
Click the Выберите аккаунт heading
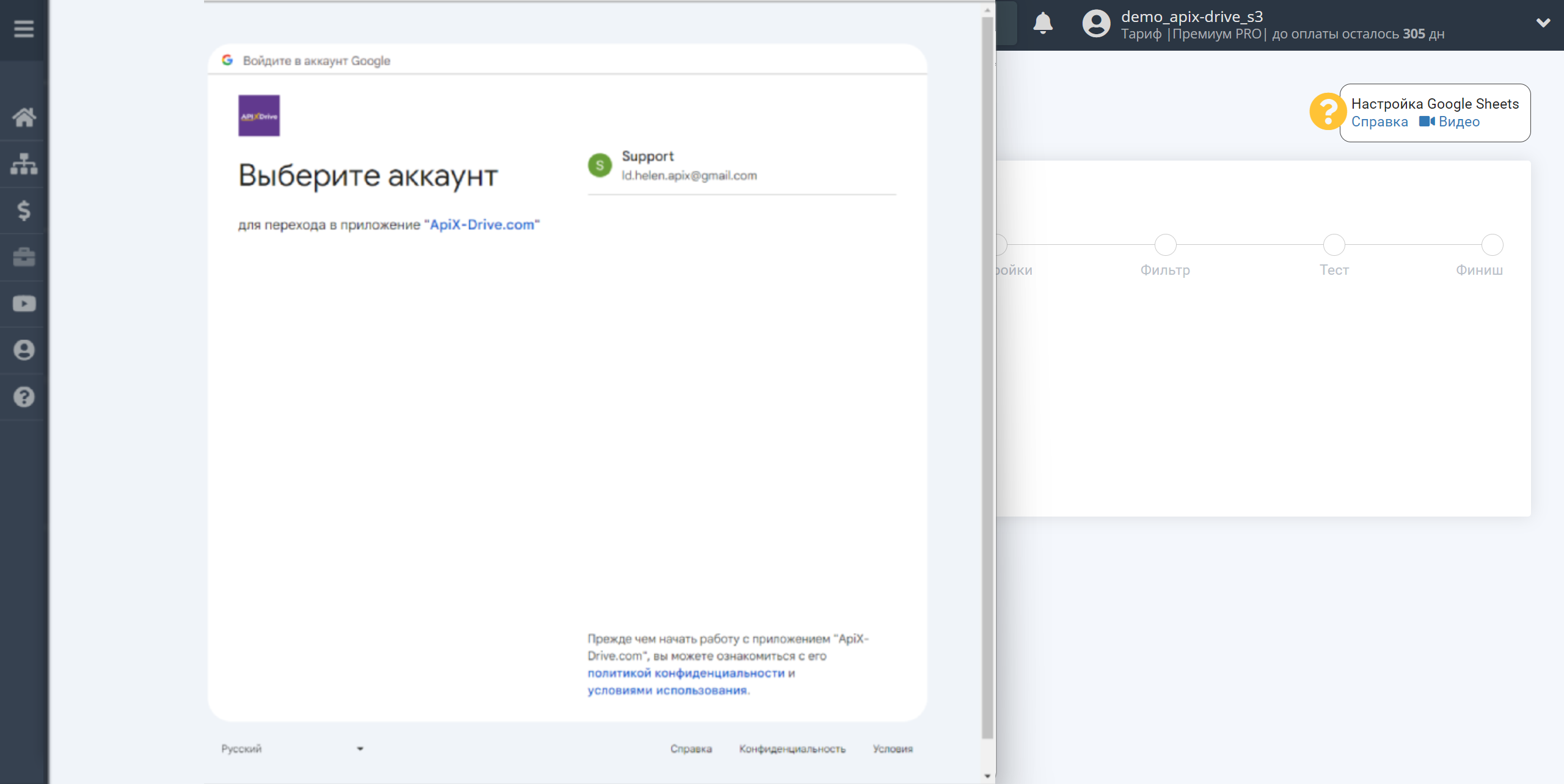click(368, 176)
